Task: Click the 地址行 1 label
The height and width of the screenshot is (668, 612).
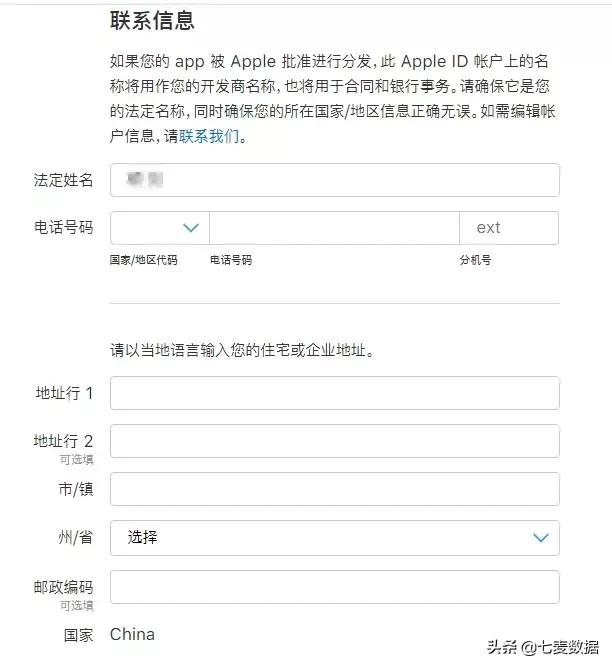Action: [x=64, y=393]
